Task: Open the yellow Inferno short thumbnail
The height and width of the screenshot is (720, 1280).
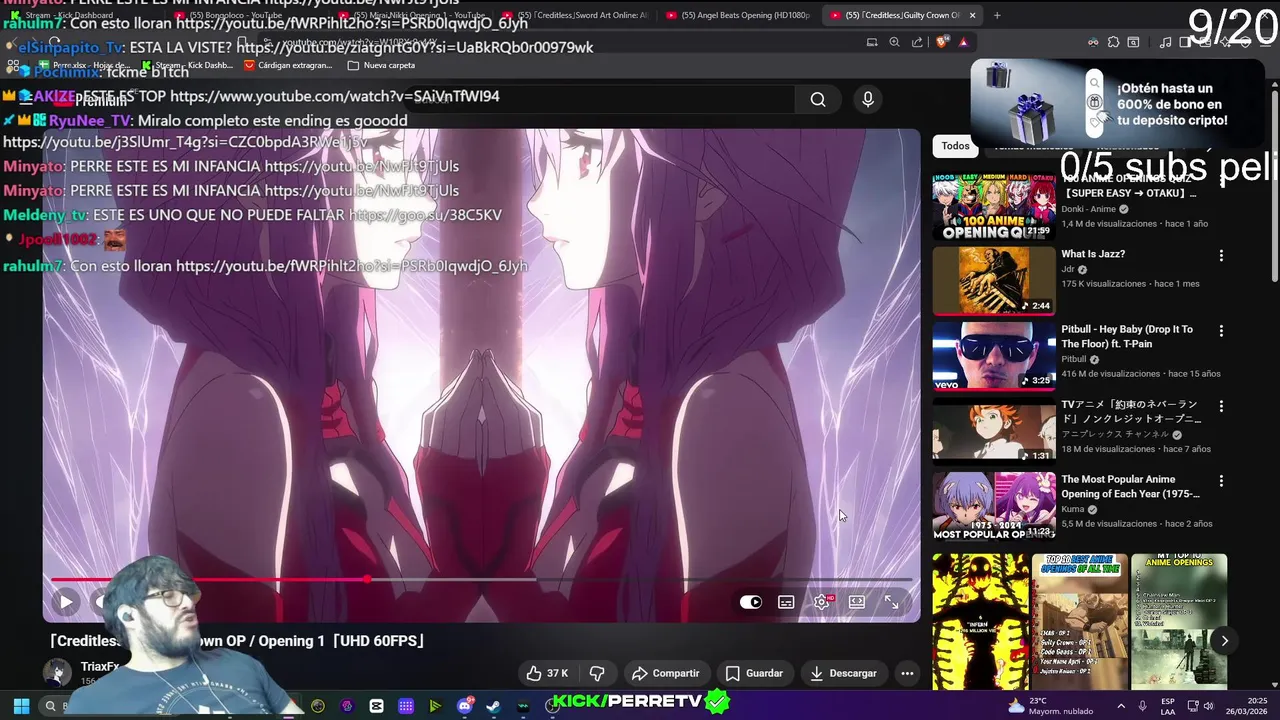Action: [980, 622]
